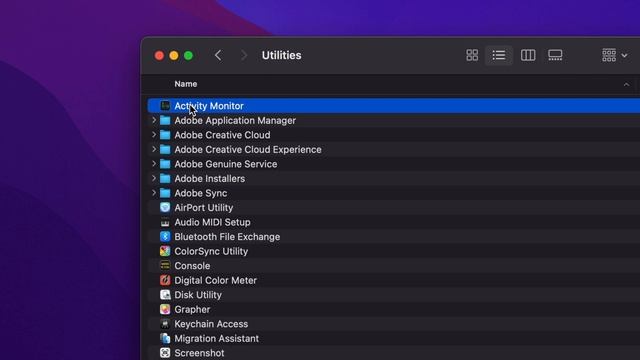Expand the Adobe Installers folder
The image size is (640, 360).
pos(154,178)
